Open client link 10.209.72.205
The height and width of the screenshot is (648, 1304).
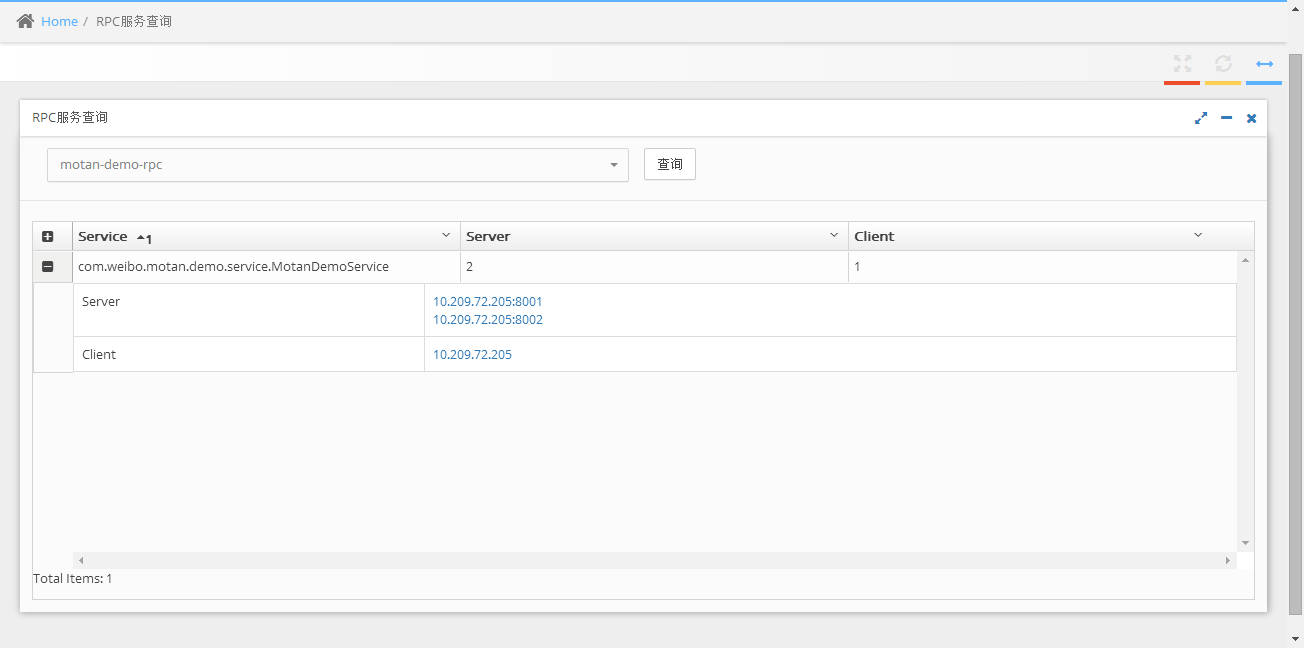[472, 354]
